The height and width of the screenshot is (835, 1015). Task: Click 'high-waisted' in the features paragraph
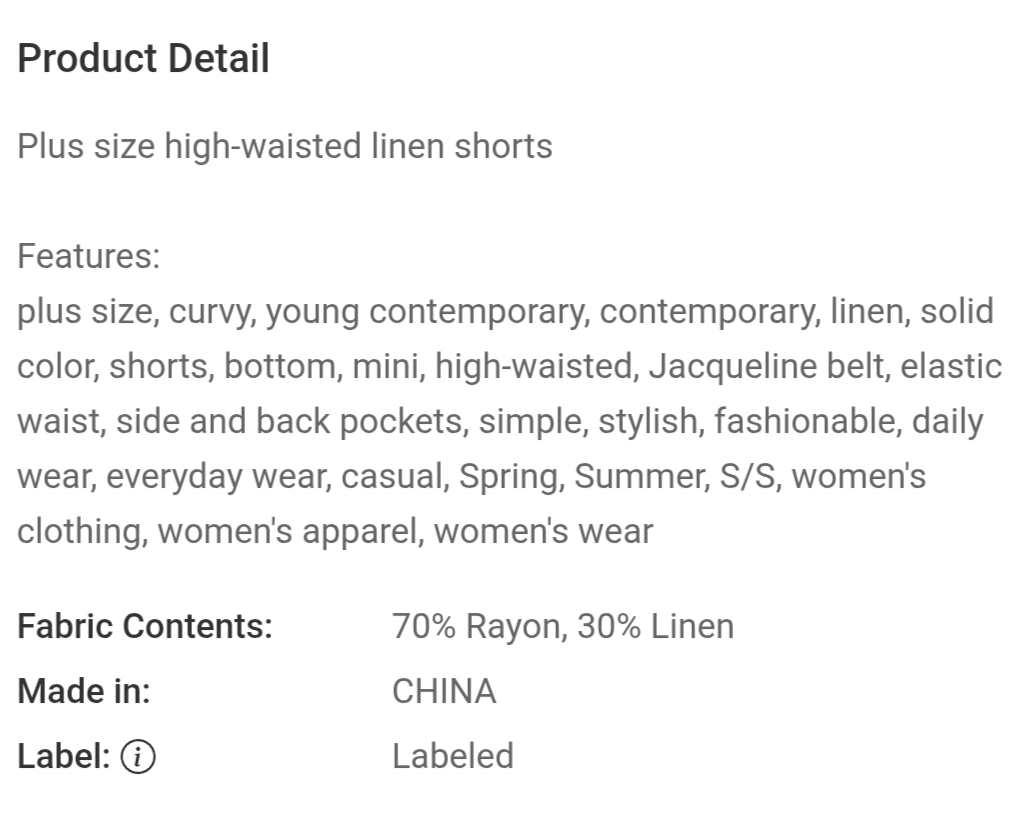pos(534,366)
